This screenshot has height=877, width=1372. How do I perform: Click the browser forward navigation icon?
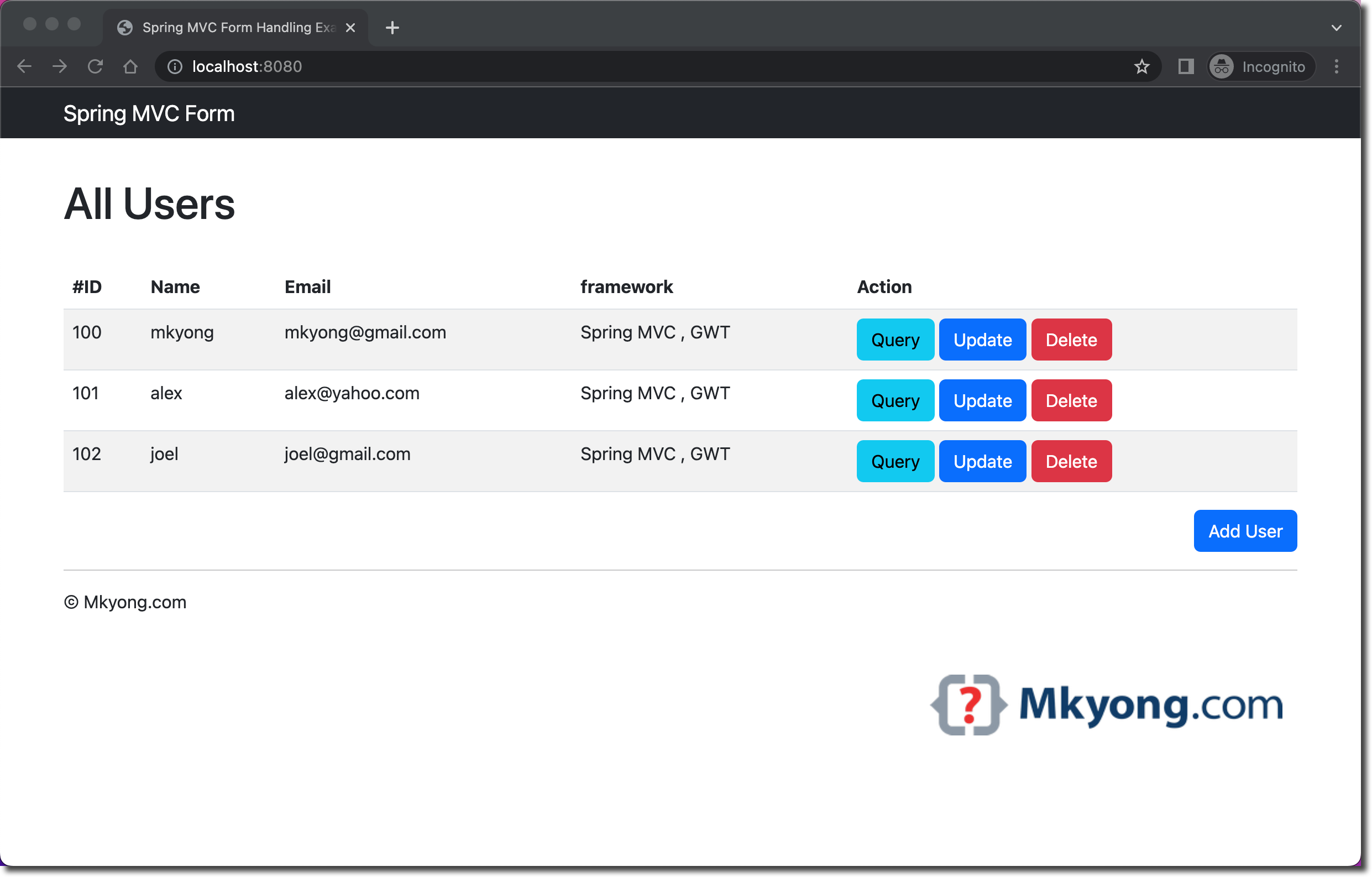pyautogui.click(x=59, y=66)
